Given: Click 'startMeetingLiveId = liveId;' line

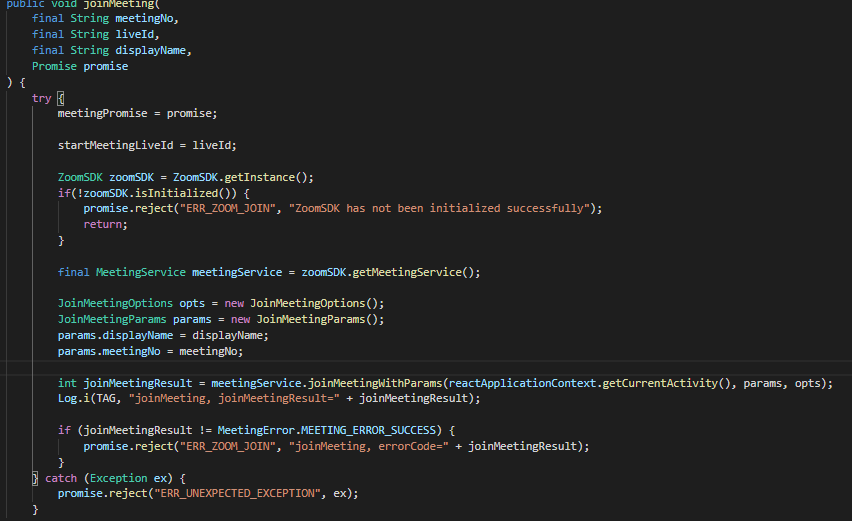Looking at the screenshot, I should point(147,145).
